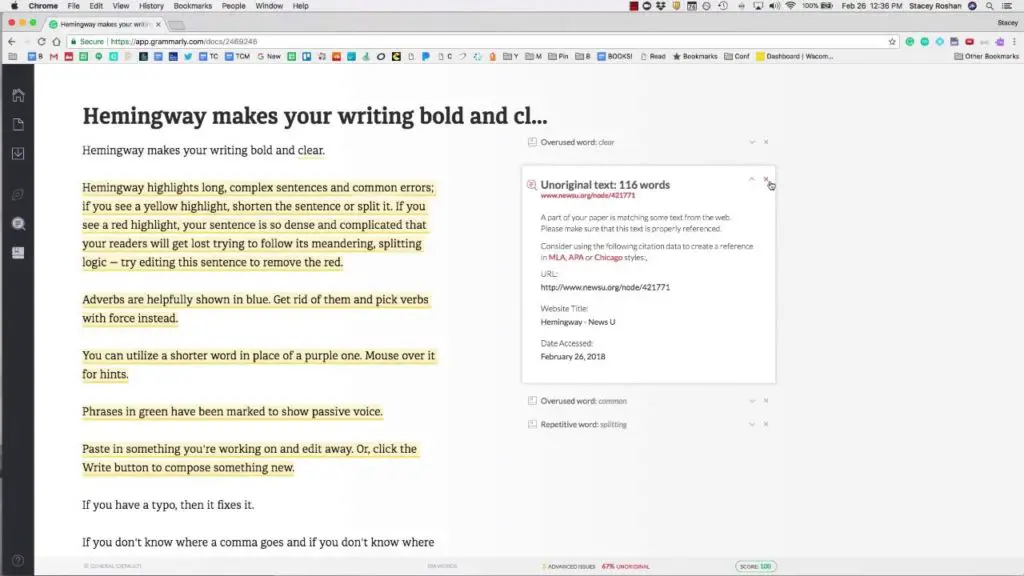The height and width of the screenshot is (576, 1024).
Task: Choose MLA citation style link
Action: pos(556,257)
